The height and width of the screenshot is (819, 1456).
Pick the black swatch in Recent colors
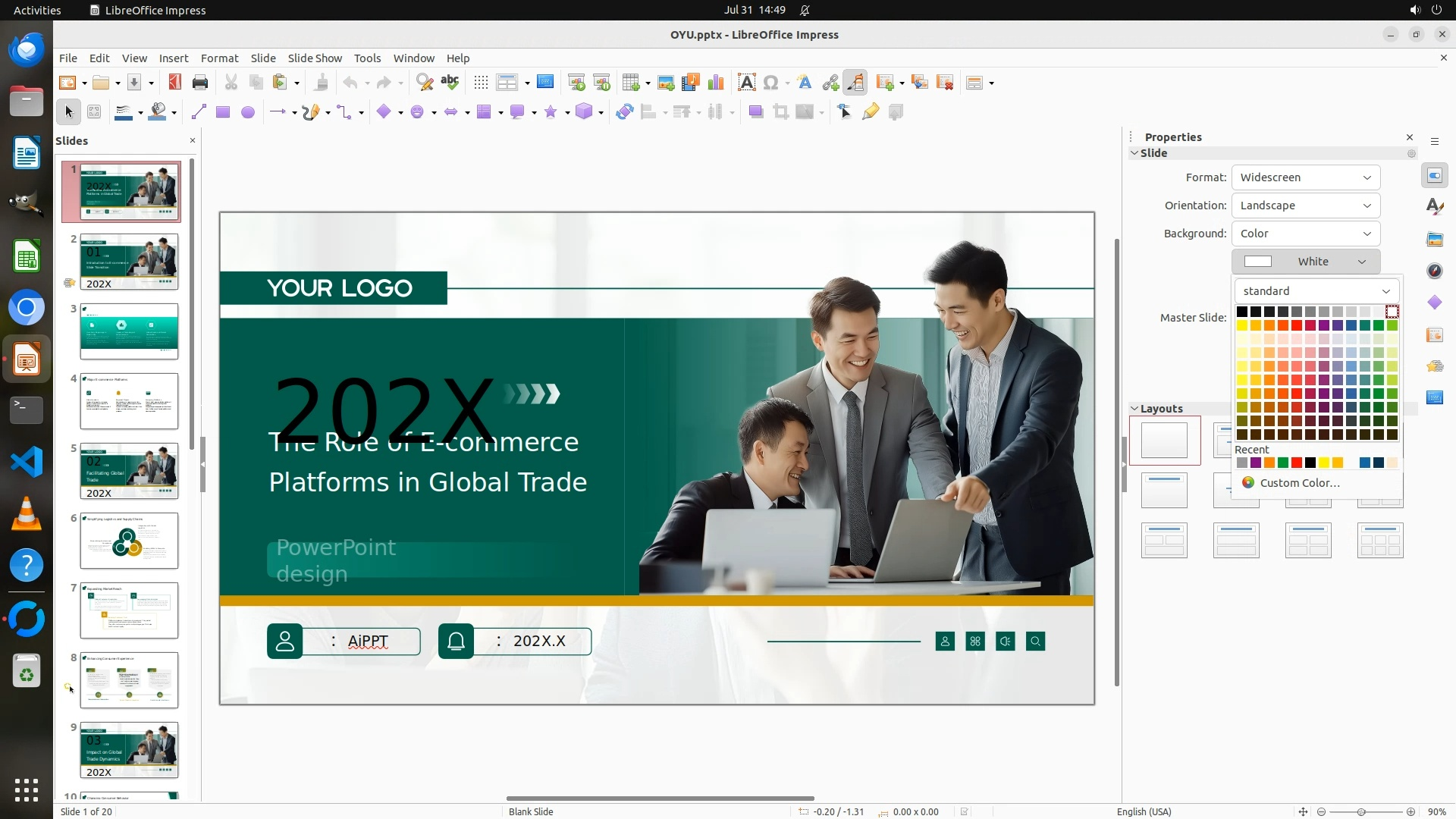pyautogui.click(x=1310, y=463)
